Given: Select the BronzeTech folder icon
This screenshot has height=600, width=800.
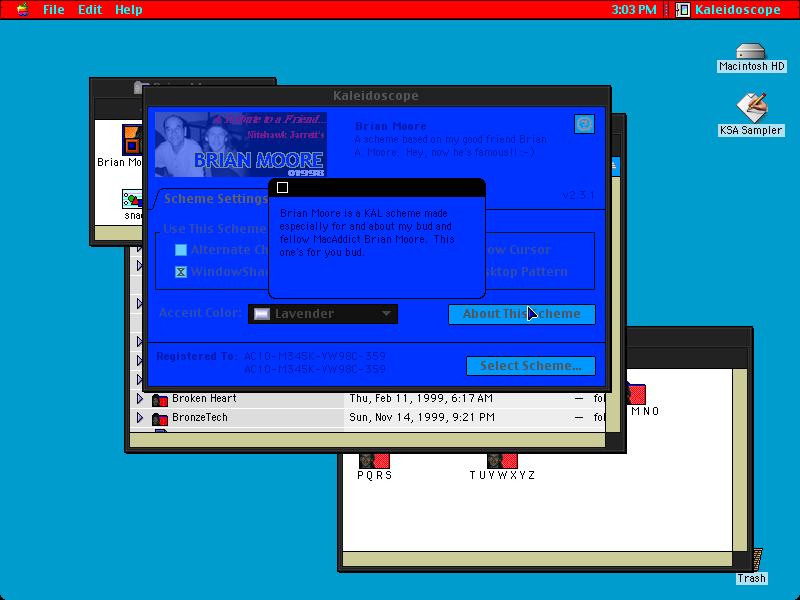Looking at the screenshot, I should coord(160,419).
